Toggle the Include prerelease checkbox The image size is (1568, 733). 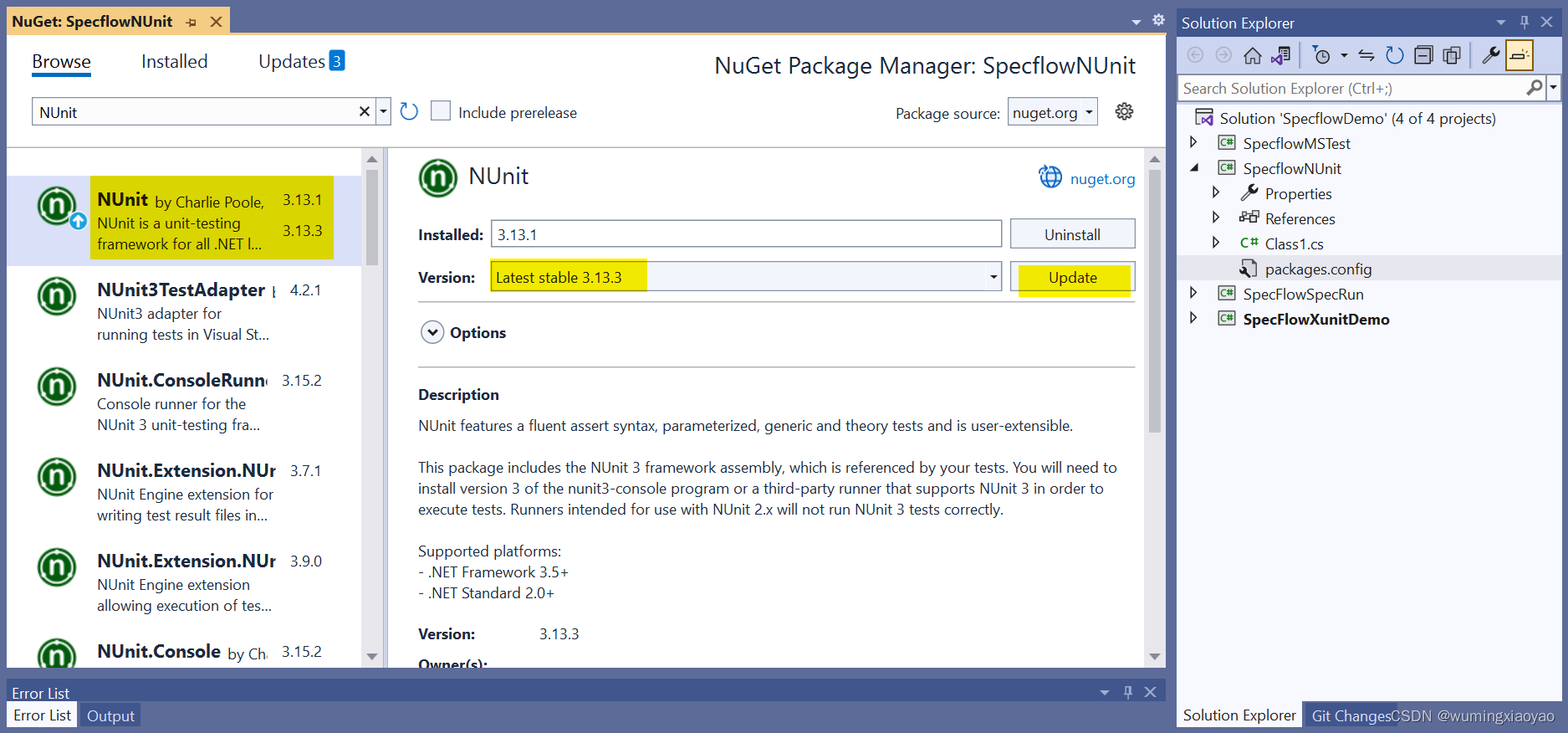pyautogui.click(x=441, y=111)
